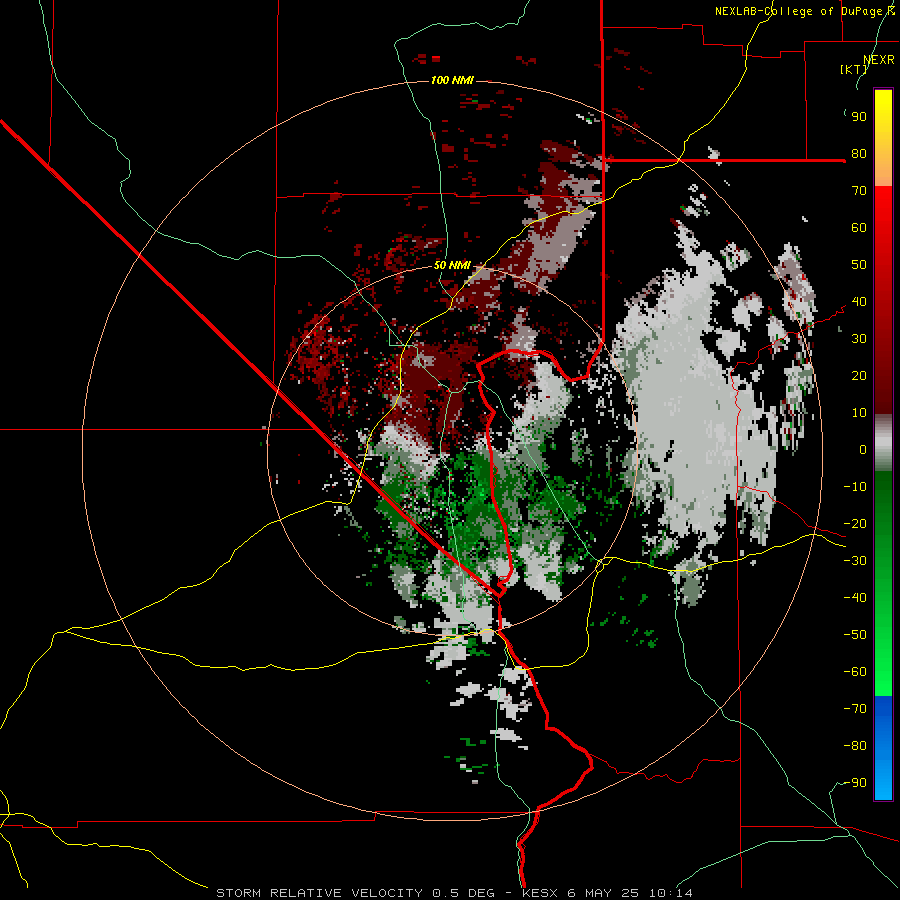Click the 80 value on velocity scale
900x900 pixels.
(859, 154)
